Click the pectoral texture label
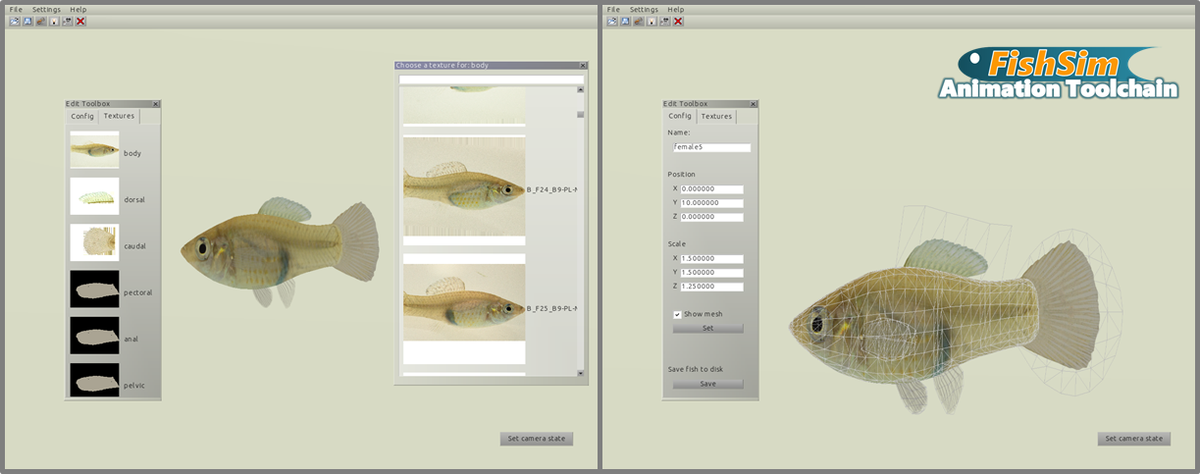Screen dimensions: 1200x474 click(138, 292)
